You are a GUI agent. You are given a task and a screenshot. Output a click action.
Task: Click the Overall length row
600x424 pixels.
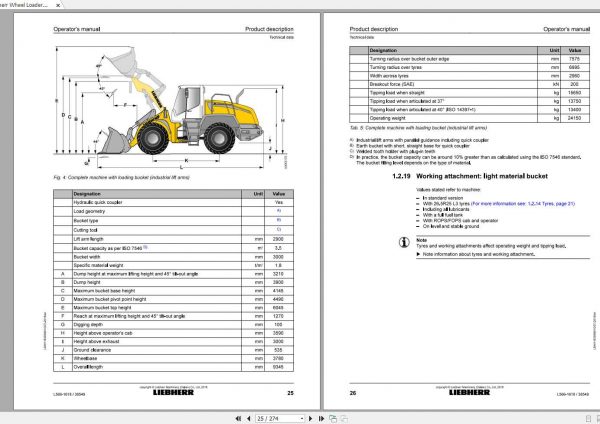173,367
